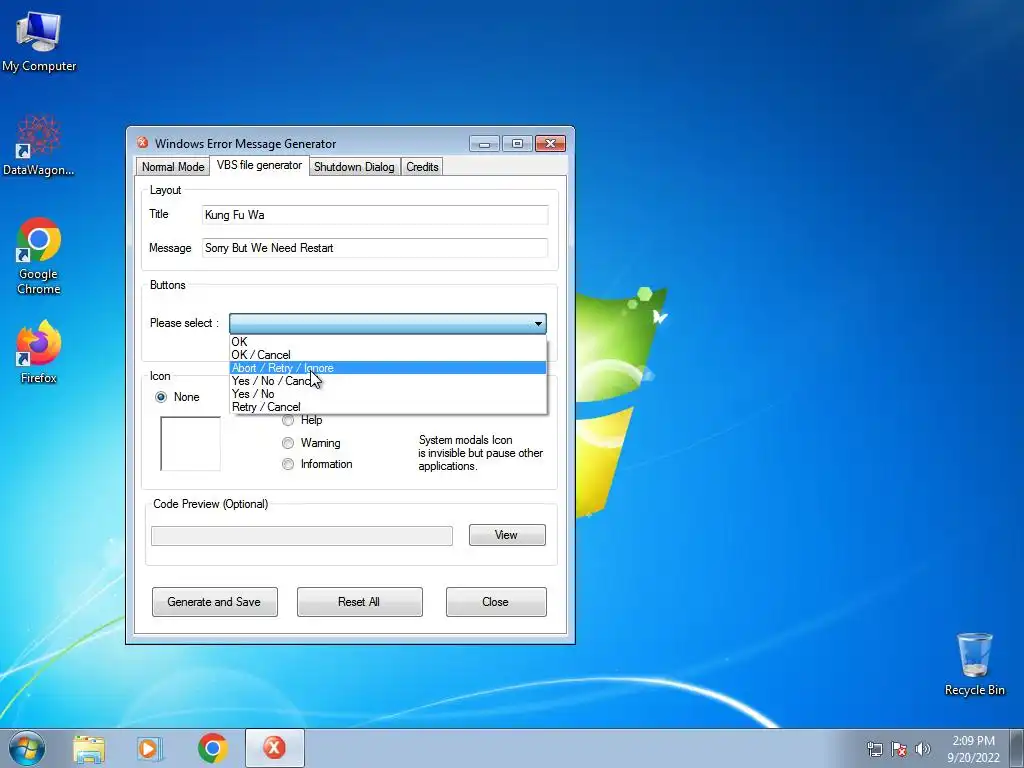This screenshot has width=1024, height=768.
Task: Launch Google Chrome from the desktop
Action: [x=39, y=256]
